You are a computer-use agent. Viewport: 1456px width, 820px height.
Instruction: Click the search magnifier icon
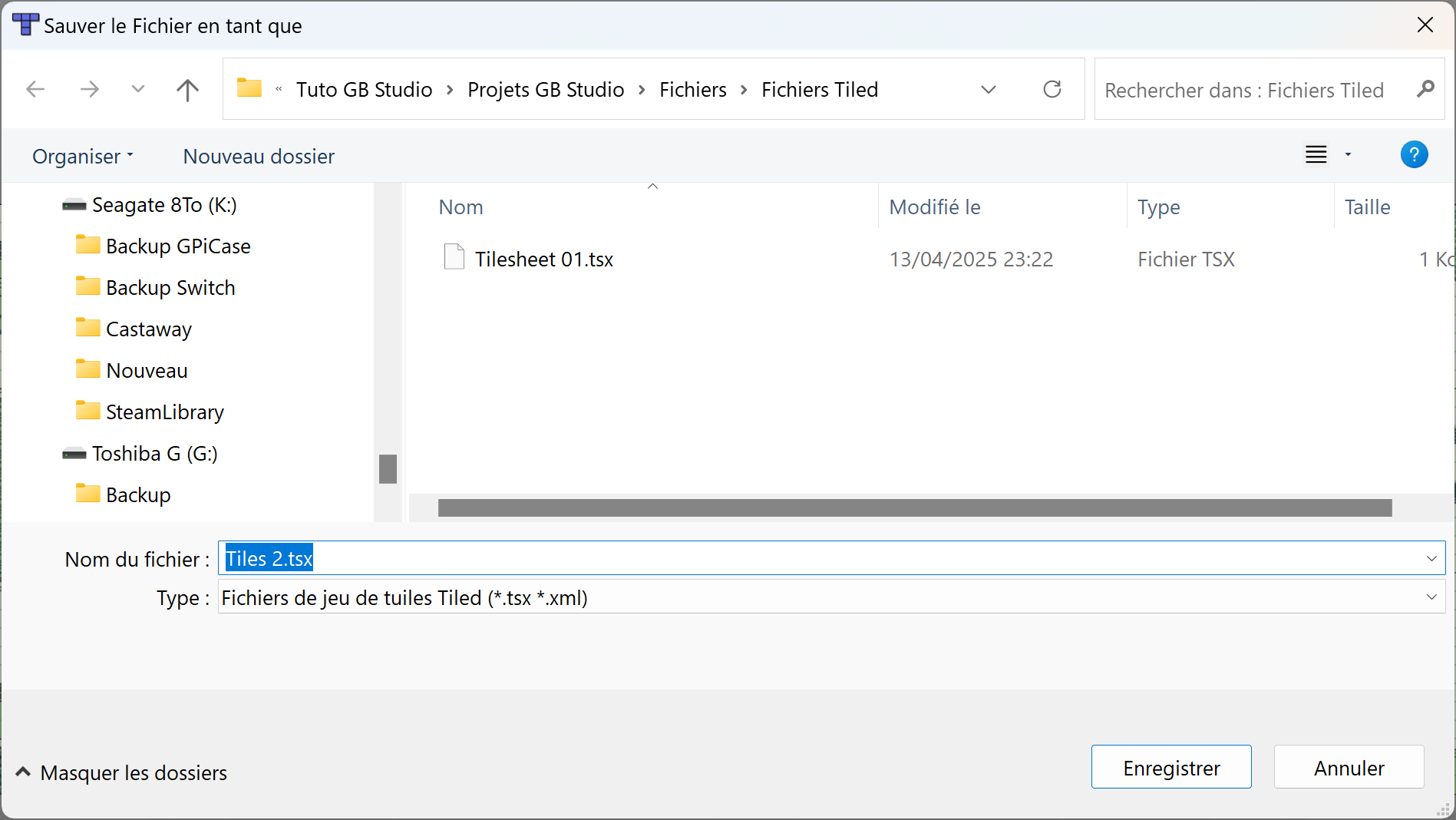pyautogui.click(x=1425, y=90)
